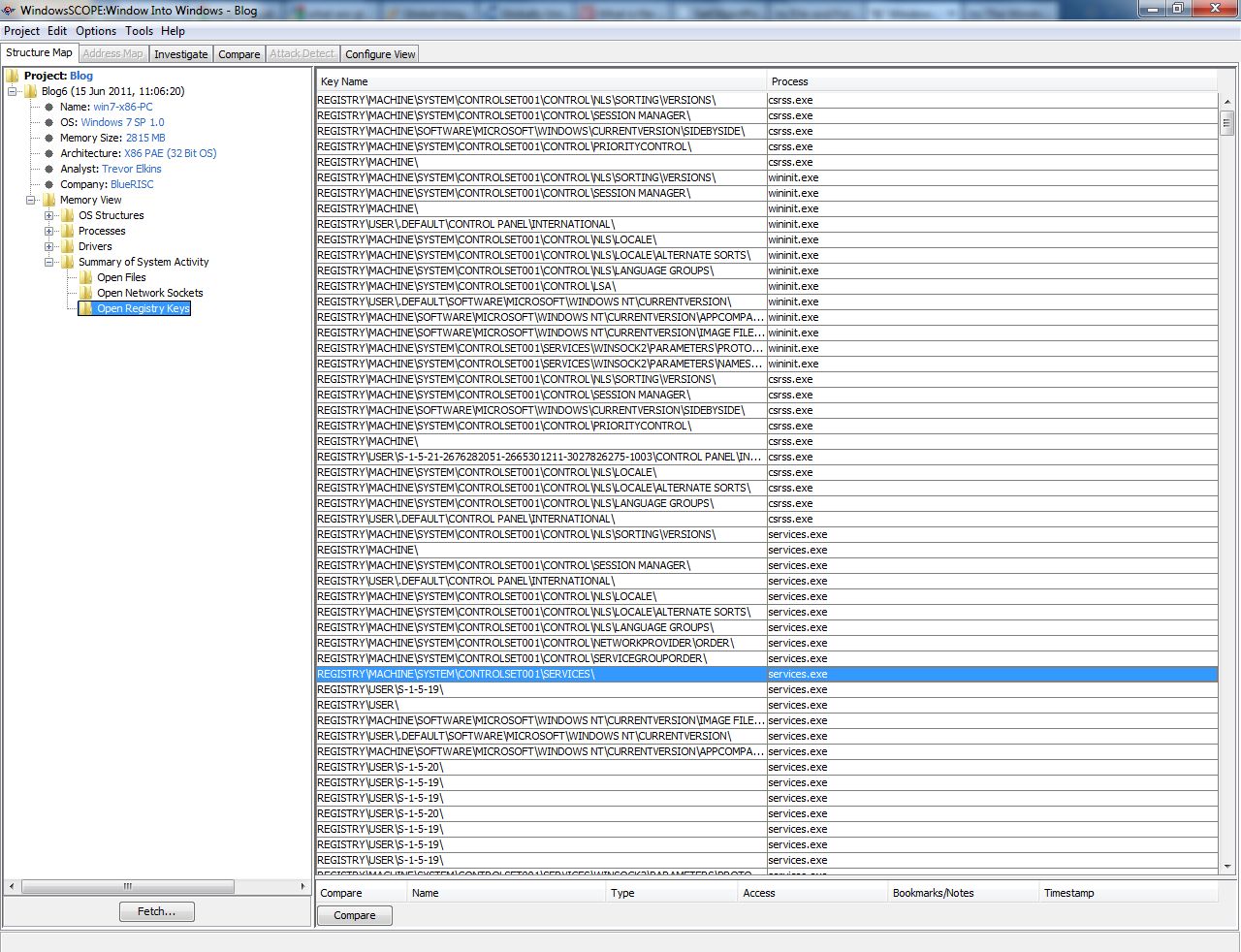The height and width of the screenshot is (952, 1241).
Task: Click the Open Files folder icon
Action: point(85,277)
